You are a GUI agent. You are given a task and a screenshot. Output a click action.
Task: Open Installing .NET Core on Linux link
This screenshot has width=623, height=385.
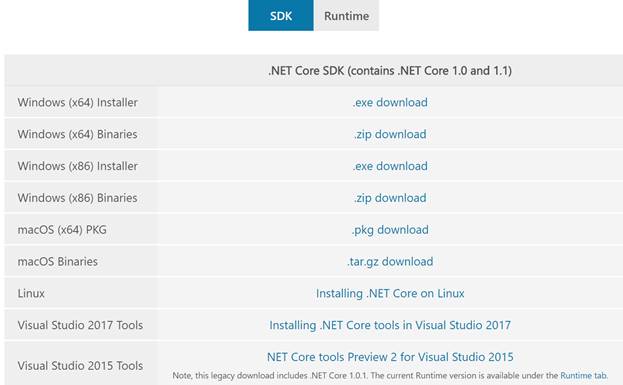(x=390, y=294)
